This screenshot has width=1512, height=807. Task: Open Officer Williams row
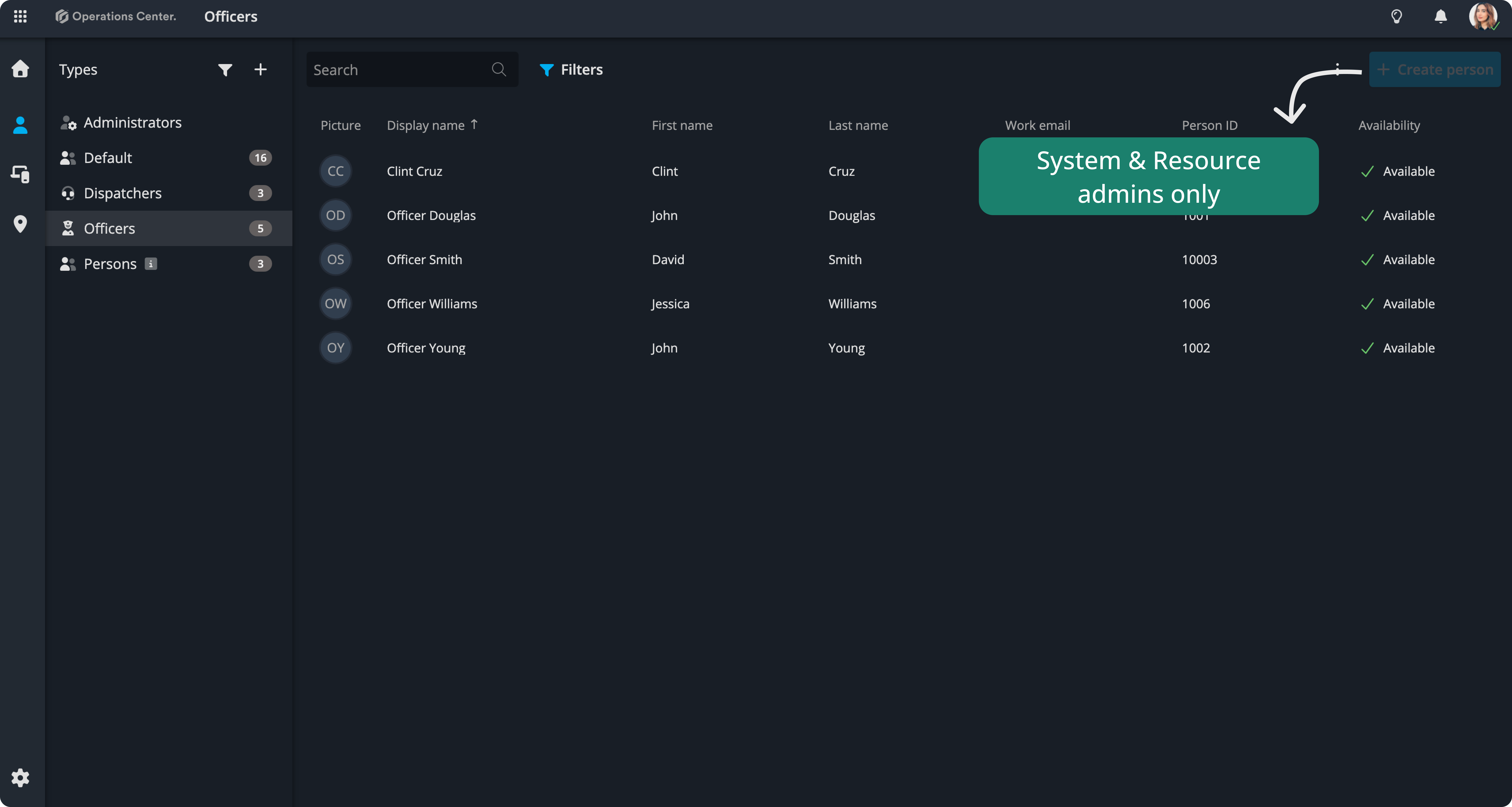pyautogui.click(x=432, y=303)
